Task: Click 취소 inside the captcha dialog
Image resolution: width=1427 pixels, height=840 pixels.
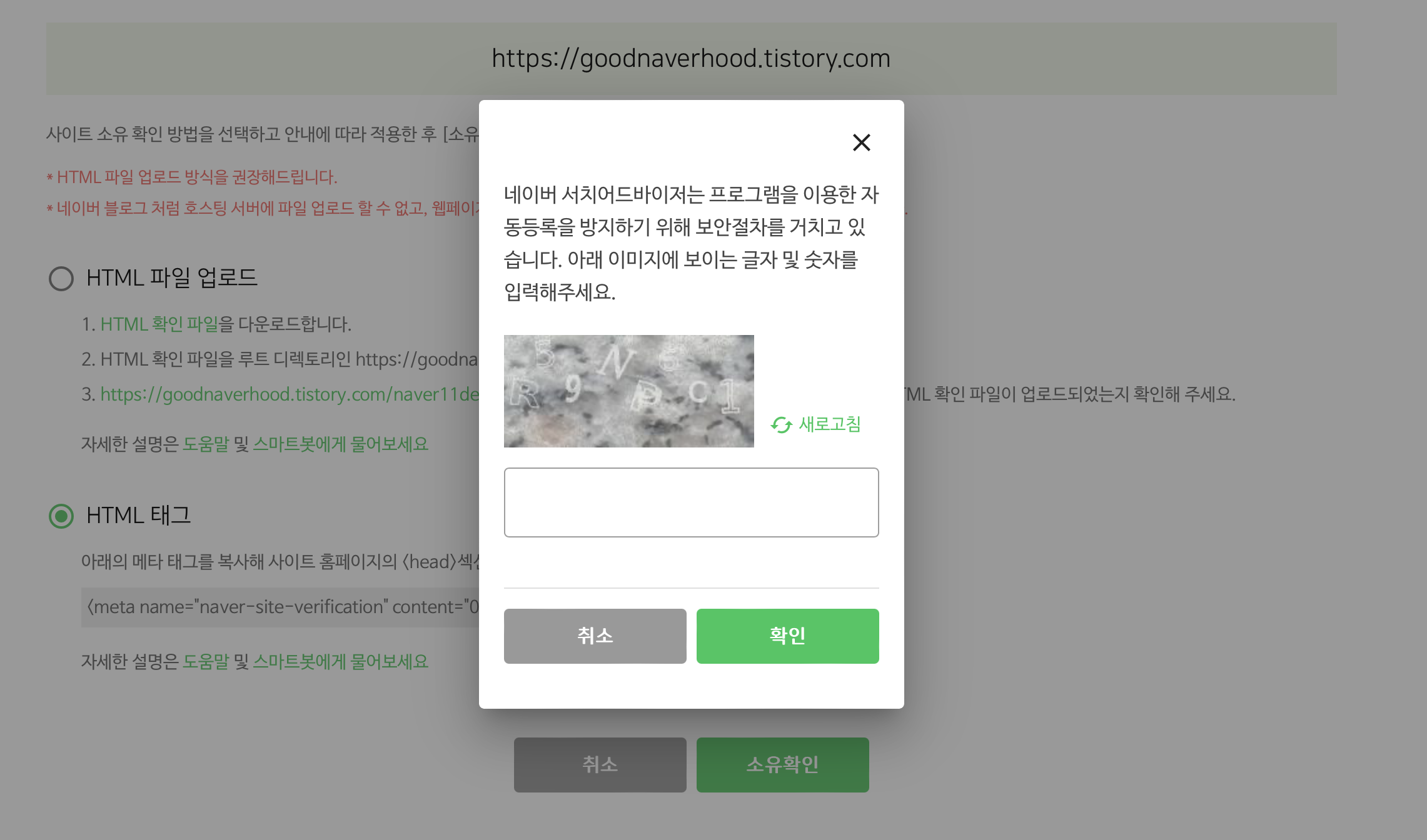Action: (x=595, y=636)
